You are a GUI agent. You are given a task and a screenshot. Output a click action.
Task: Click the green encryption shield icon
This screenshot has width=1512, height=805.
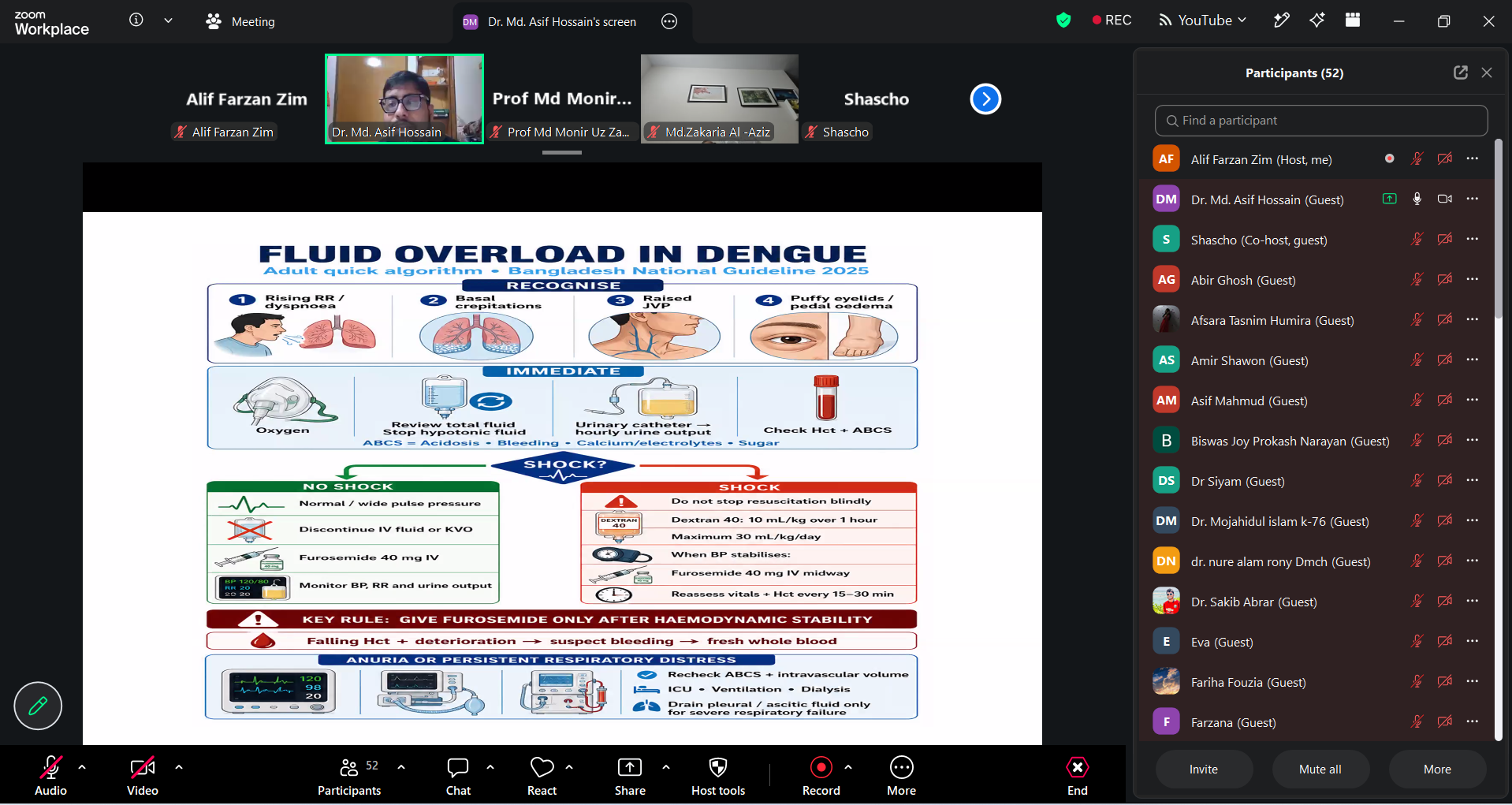1063,20
